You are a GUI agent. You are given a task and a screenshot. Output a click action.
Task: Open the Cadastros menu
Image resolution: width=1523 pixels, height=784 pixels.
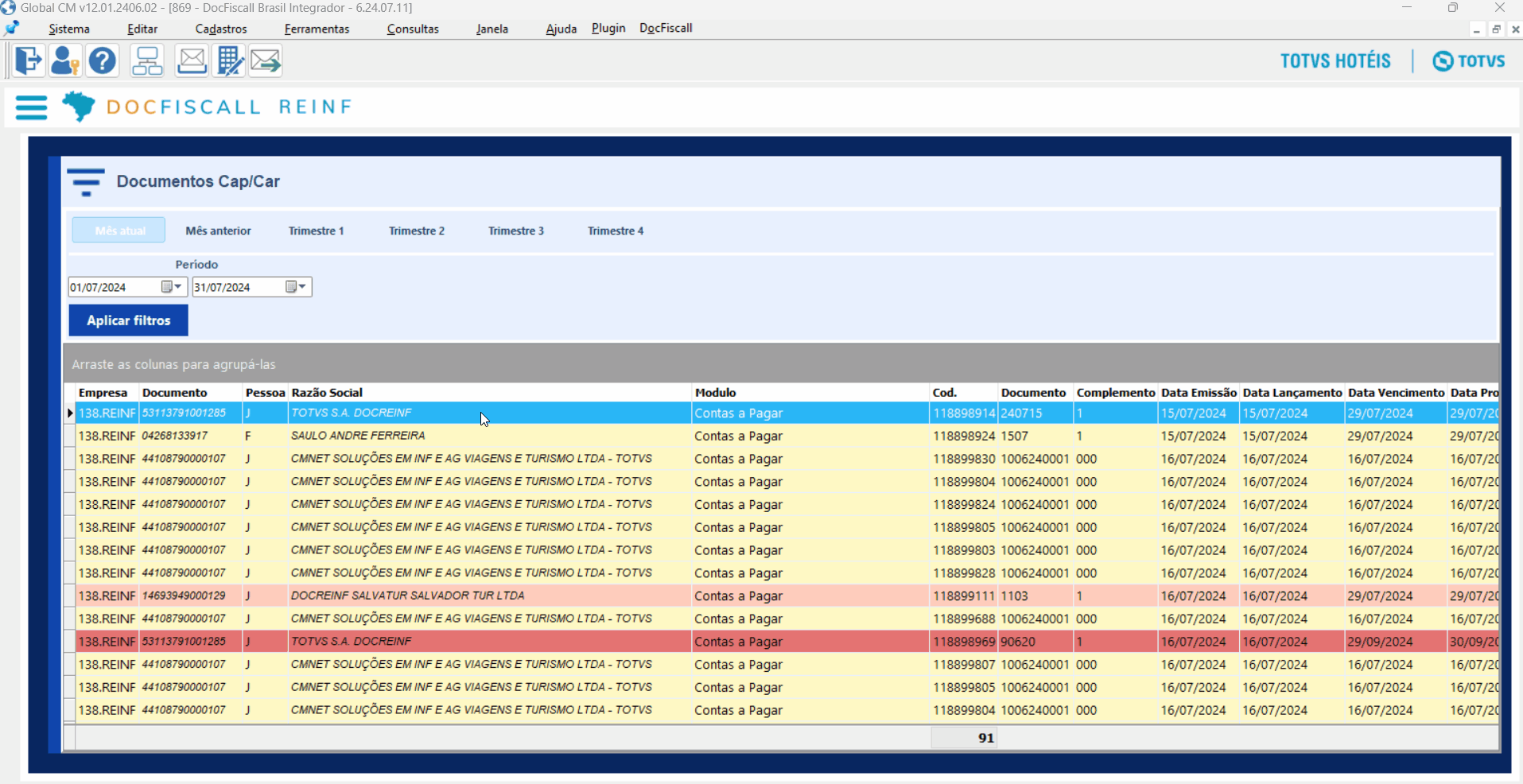221,29
